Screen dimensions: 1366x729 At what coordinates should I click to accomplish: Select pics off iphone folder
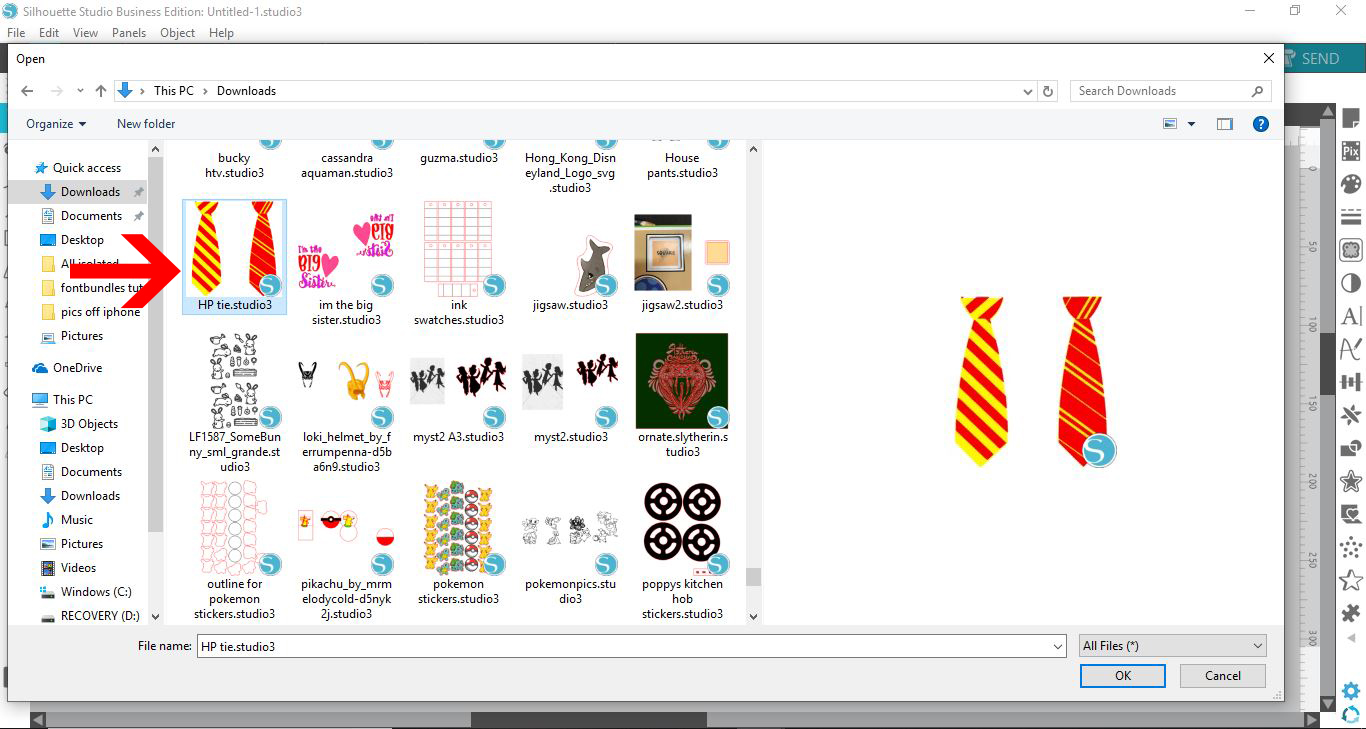coord(100,312)
